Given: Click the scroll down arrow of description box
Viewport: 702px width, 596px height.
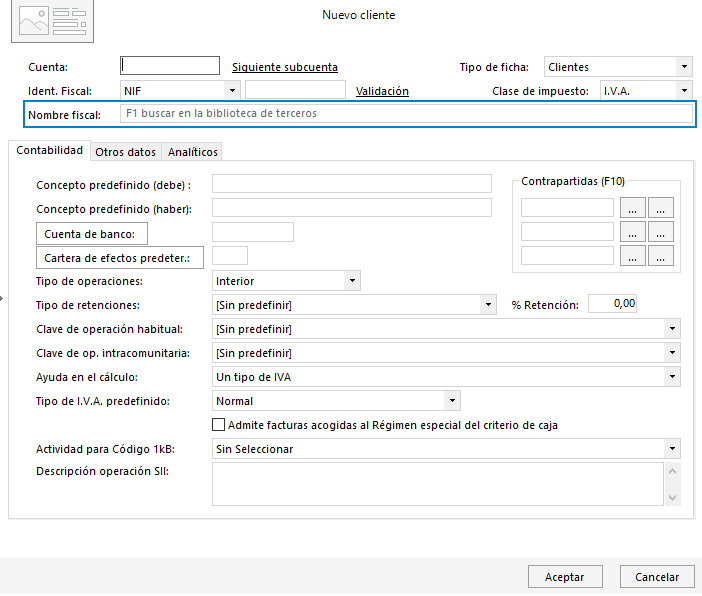Looking at the screenshot, I should (672, 497).
